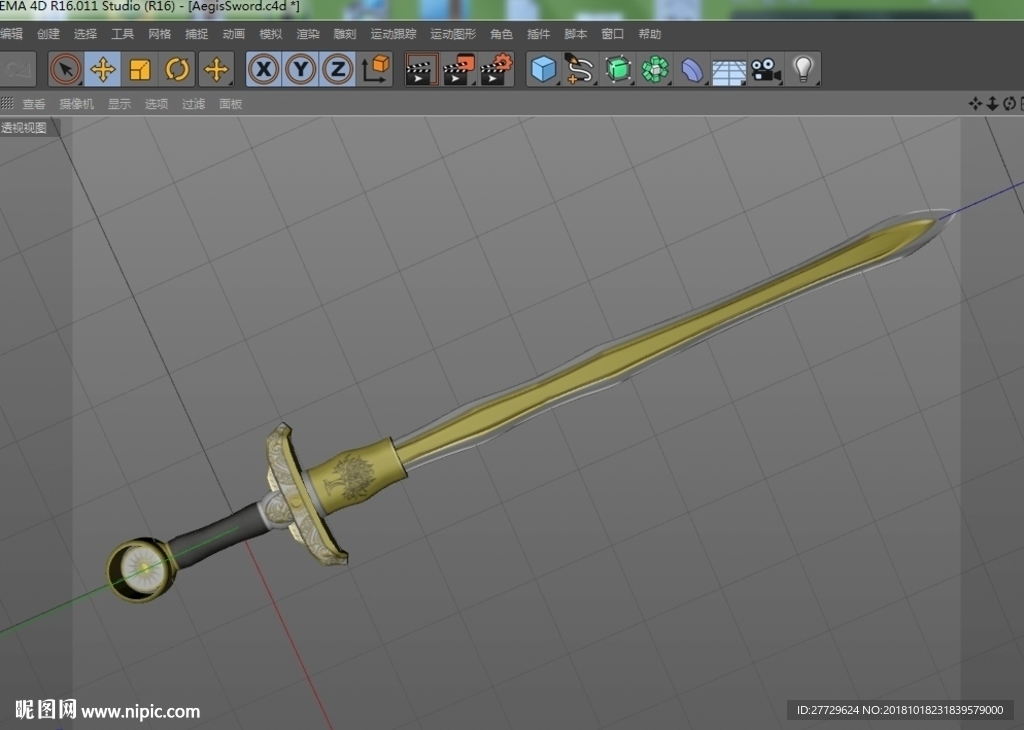Pick the Rotate tool
Viewport: 1024px width, 730px height.
177,69
